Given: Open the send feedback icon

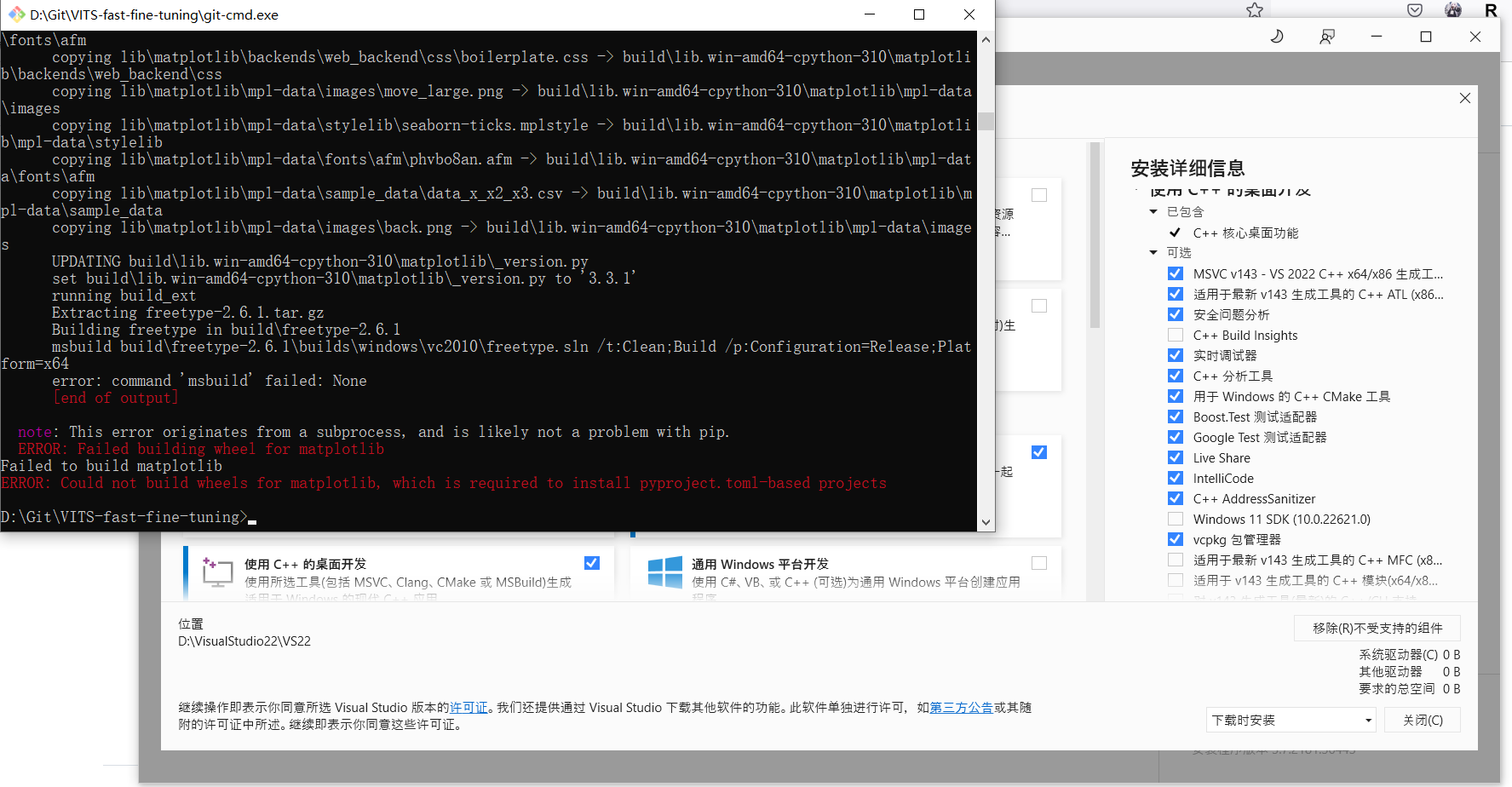Looking at the screenshot, I should (x=1327, y=37).
